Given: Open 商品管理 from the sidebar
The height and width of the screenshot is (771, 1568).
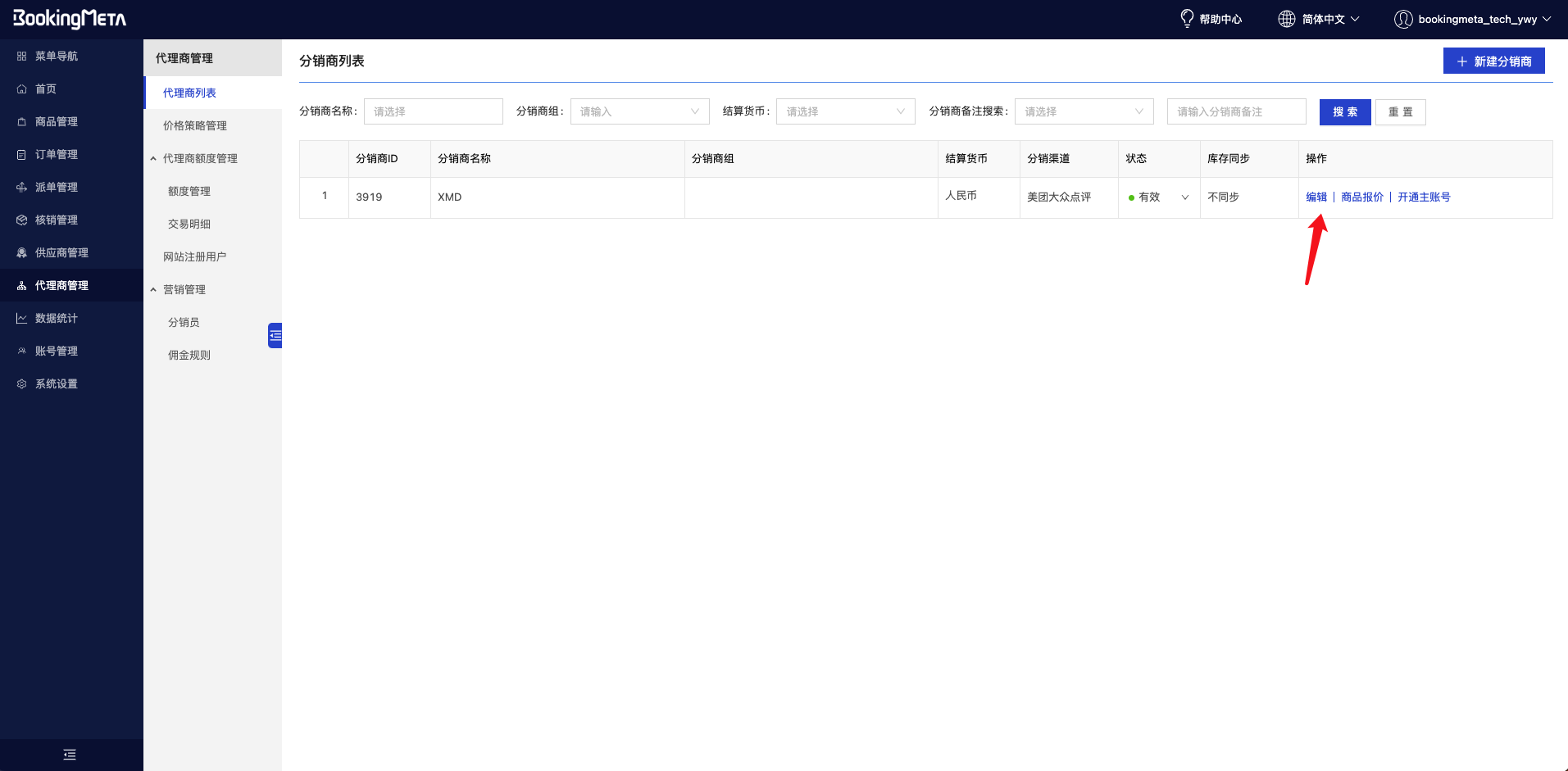Looking at the screenshot, I should pyautogui.click(x=56, y=121).
